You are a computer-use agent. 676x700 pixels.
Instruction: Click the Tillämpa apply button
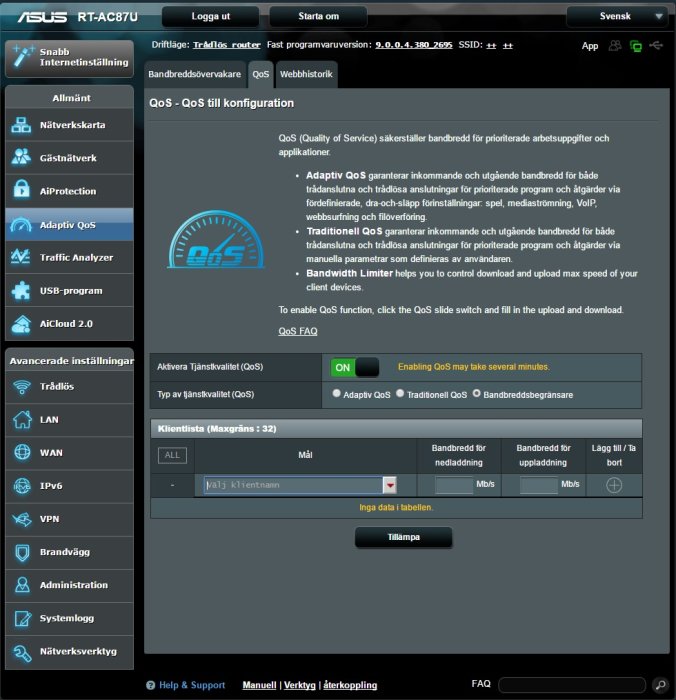coord(404,537)
